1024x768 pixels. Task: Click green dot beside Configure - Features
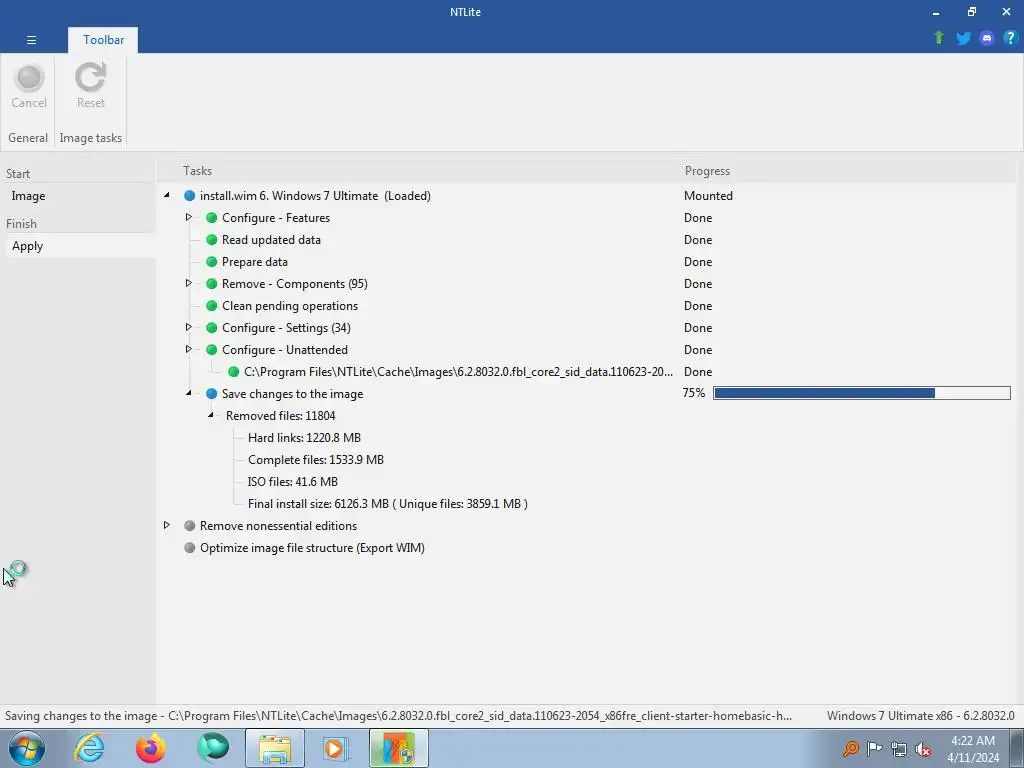212,217
